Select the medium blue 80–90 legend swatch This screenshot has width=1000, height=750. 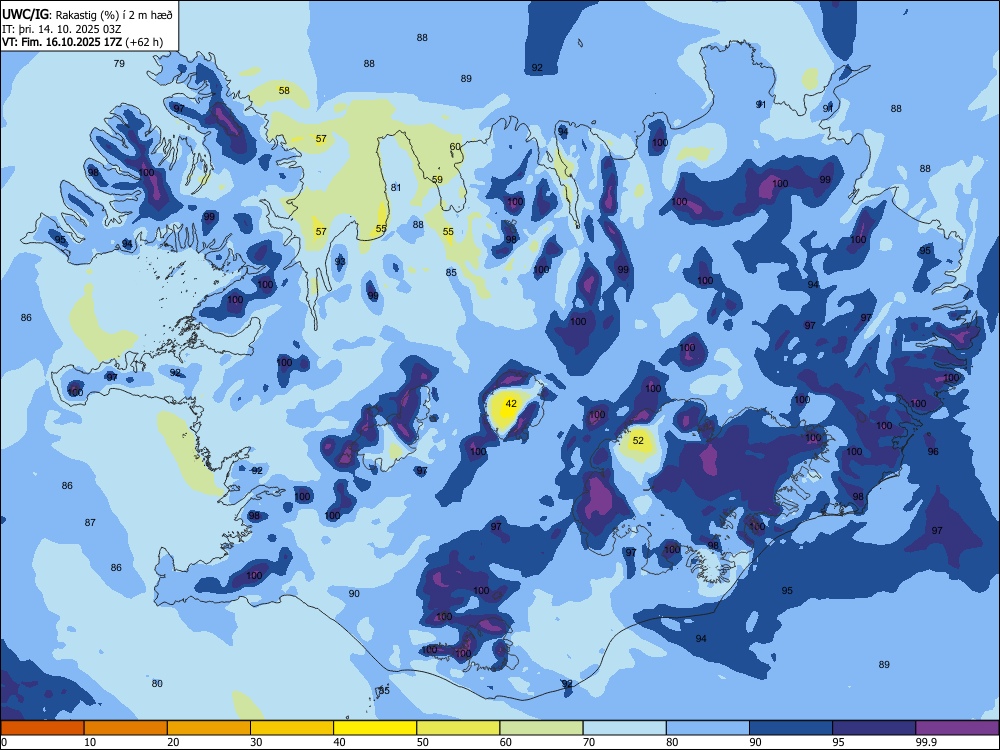point(708,728)
